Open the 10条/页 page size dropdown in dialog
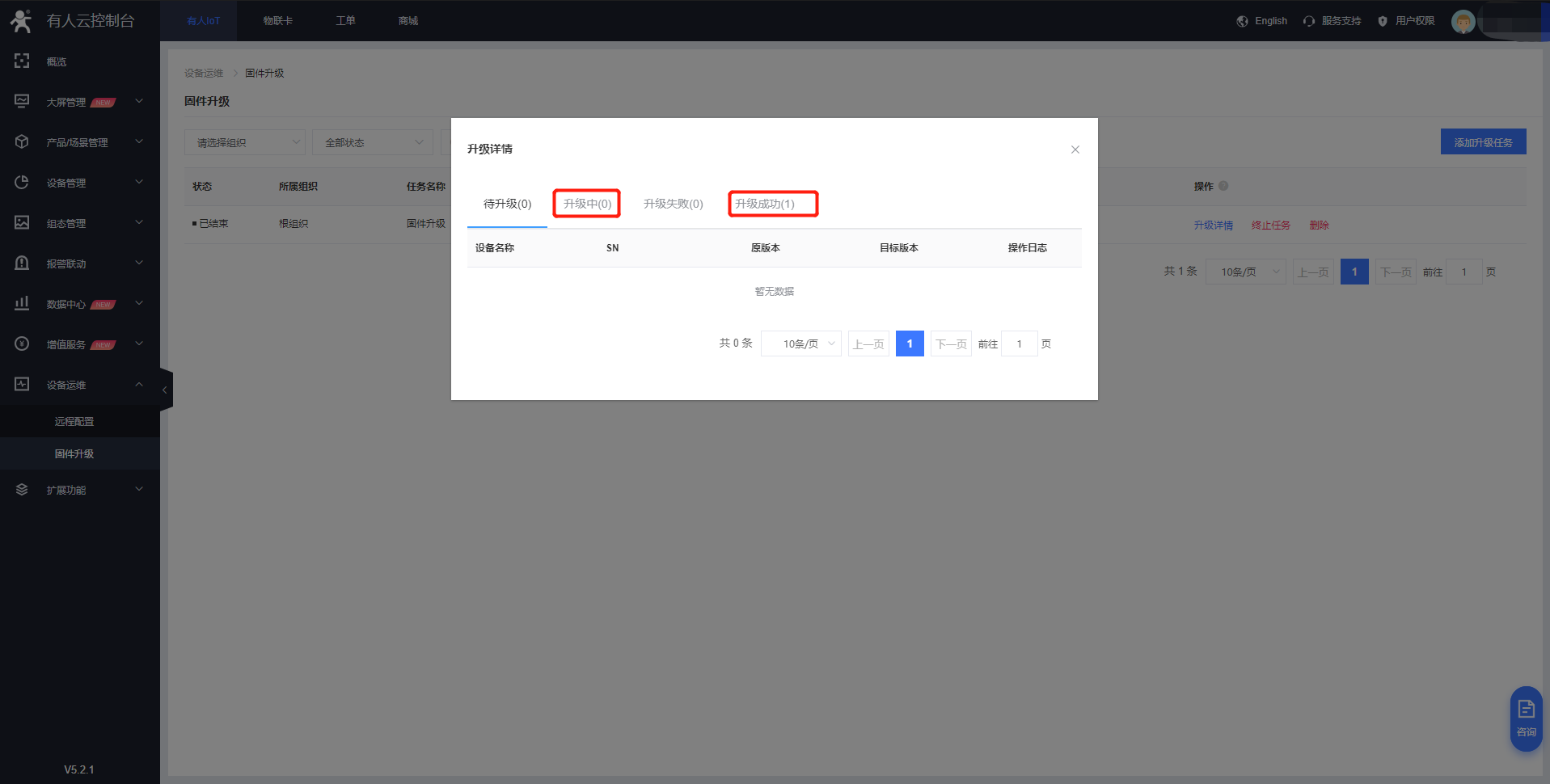 pos(800,344)
